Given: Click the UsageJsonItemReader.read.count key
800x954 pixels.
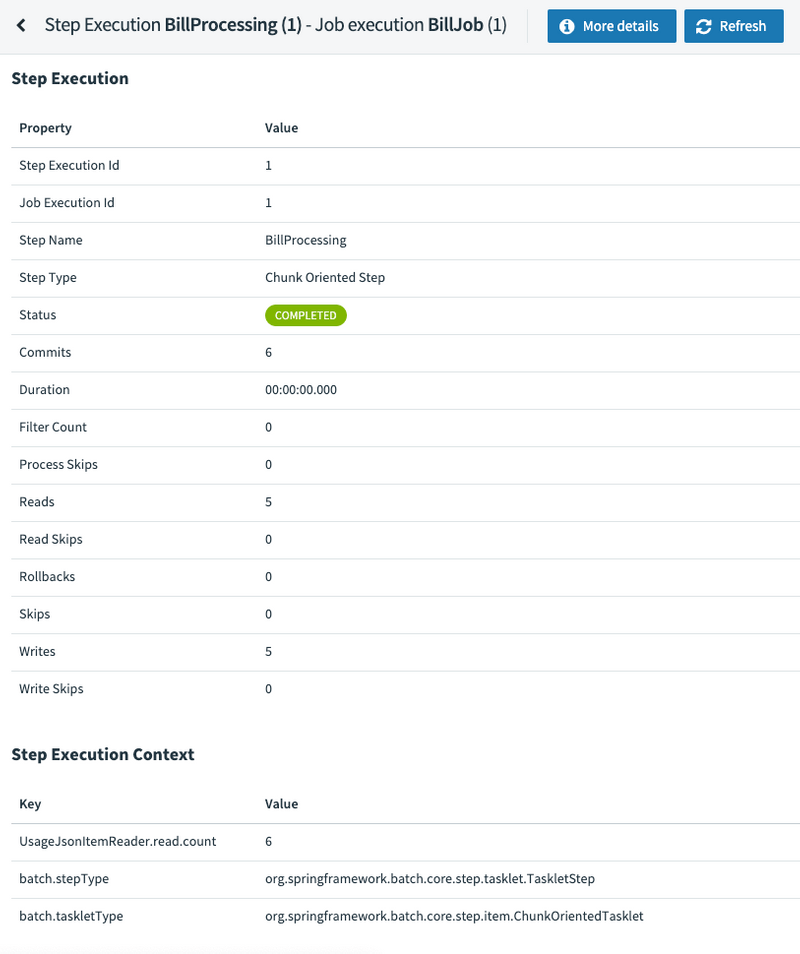Looking at the screenshot, I should [117, 841].
